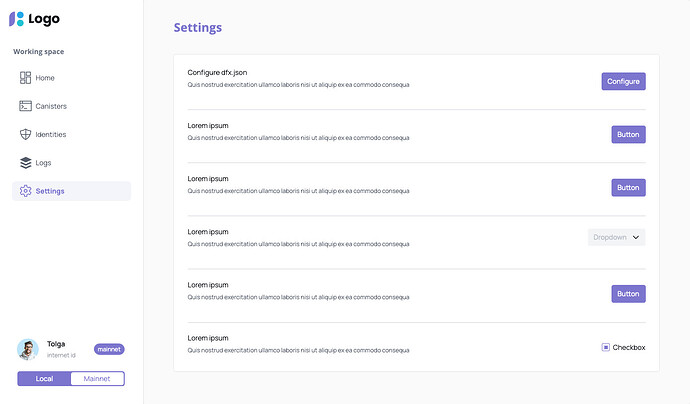
Task: Select the Home menu item
Action: click(45, 78)
